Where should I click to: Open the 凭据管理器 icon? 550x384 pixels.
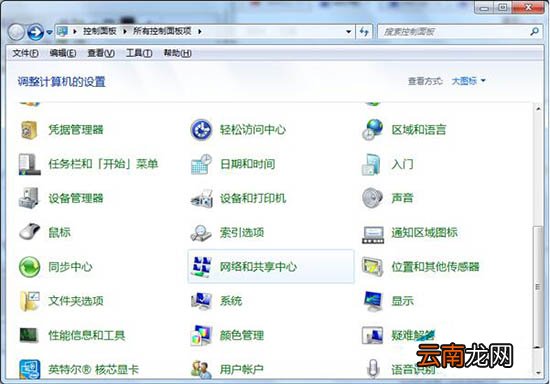[x=29, y=130]
